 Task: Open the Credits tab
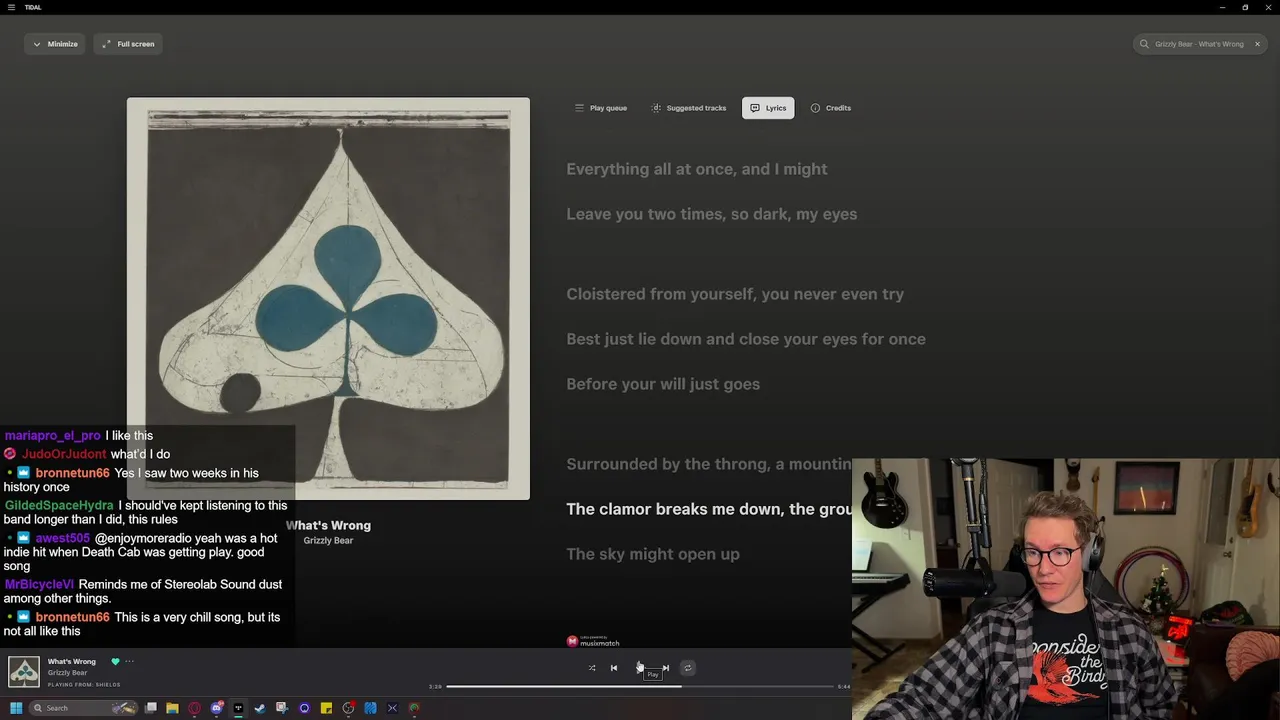831,108
